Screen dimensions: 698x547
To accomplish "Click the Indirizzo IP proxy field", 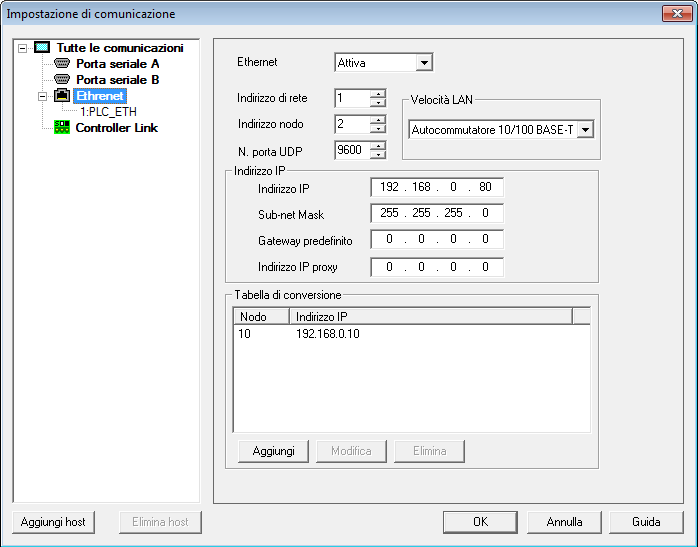I will click(437, 267).
